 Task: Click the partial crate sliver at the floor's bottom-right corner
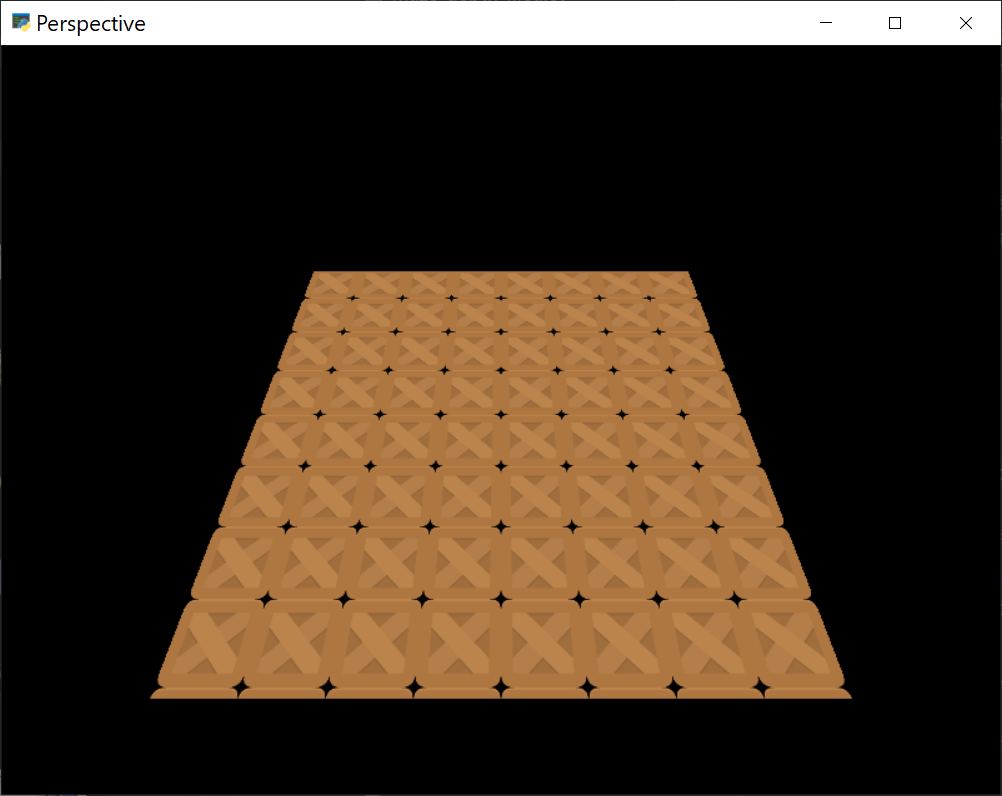point(806,693)
